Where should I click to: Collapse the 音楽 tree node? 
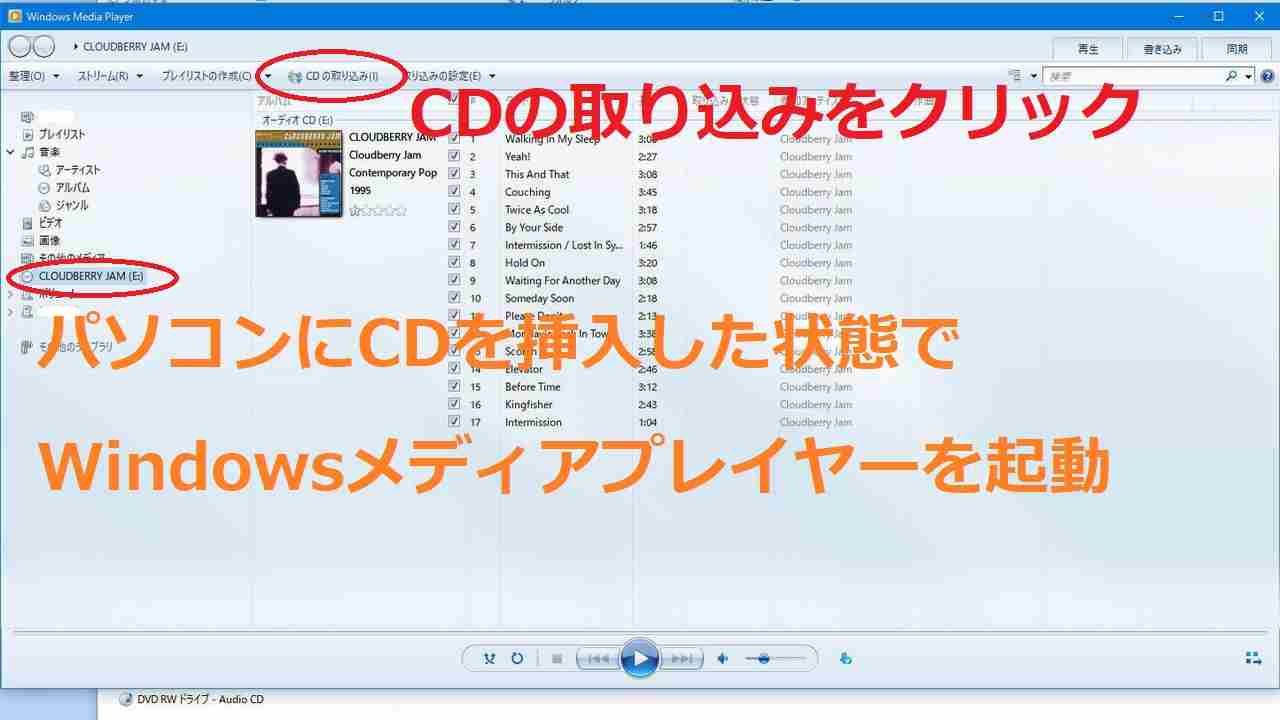(x=10, y=152)
